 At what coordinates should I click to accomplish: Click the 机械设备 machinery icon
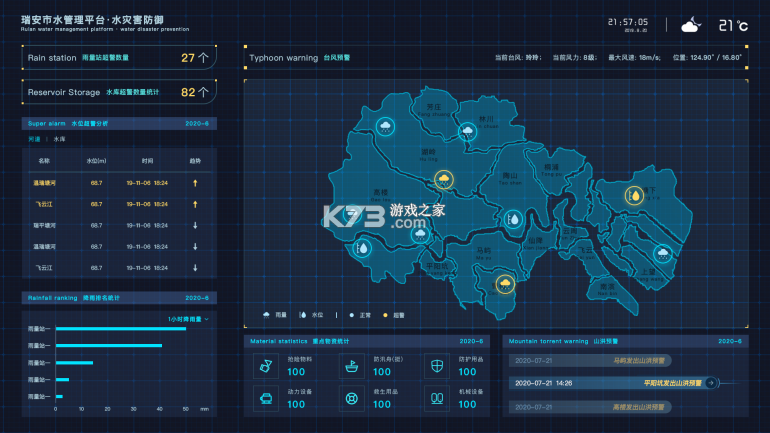point(437,398)
